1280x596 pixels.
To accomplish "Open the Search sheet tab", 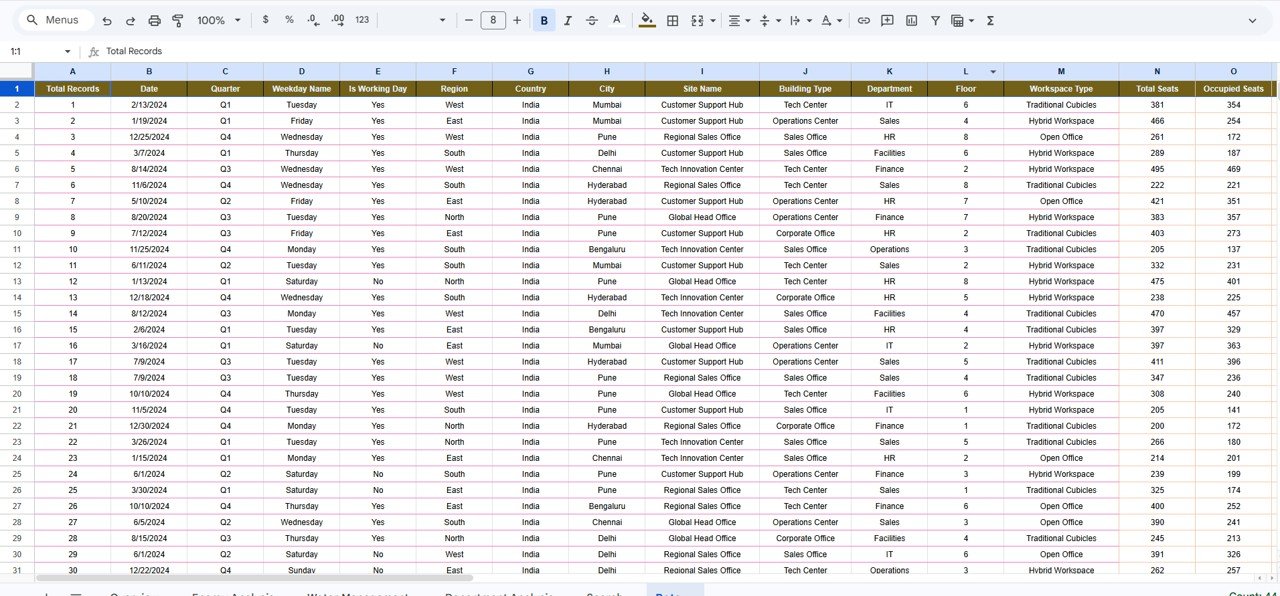I will click(x=604, y=592).
